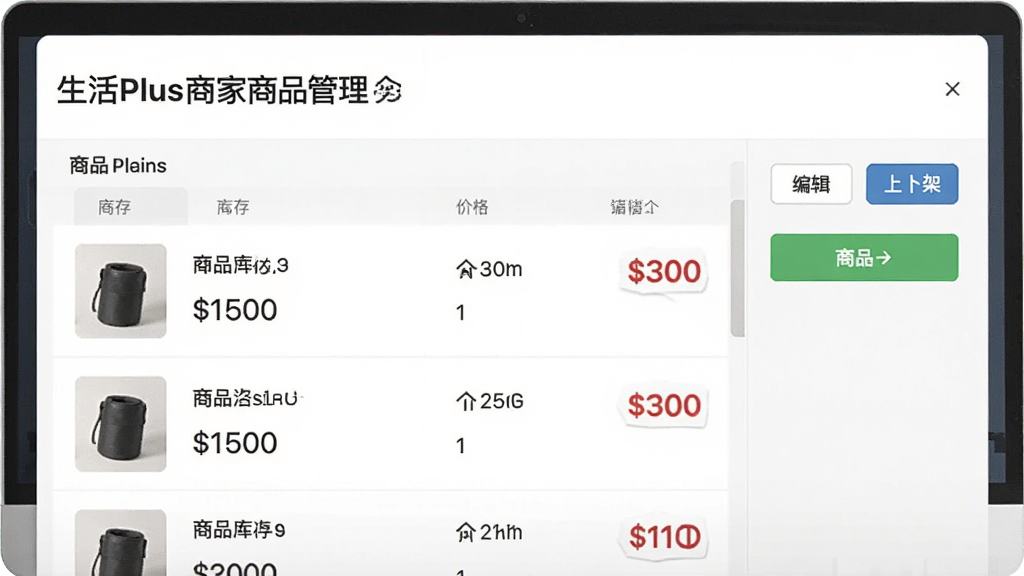The width and height of the screenshot is (1024, 576).
Task: Click the $1500 price in the 30m row
Action: coord(235,310)
